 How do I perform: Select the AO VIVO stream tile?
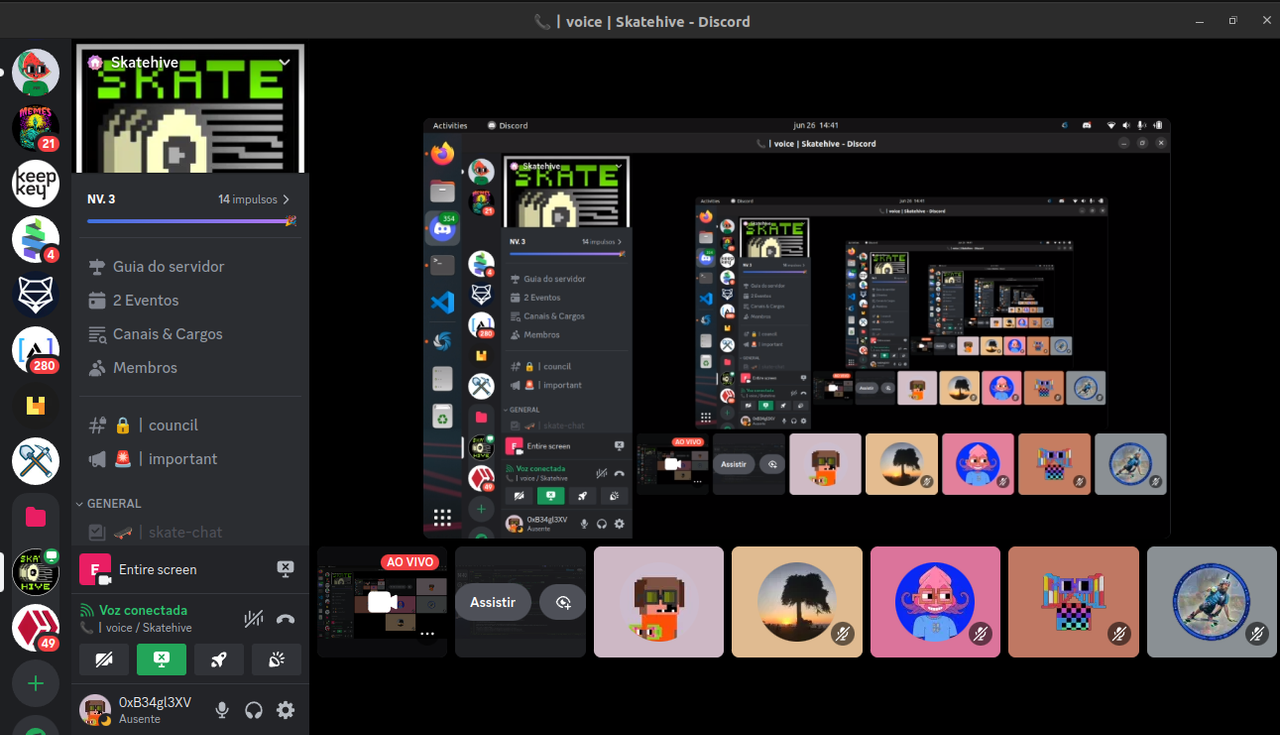381,602
